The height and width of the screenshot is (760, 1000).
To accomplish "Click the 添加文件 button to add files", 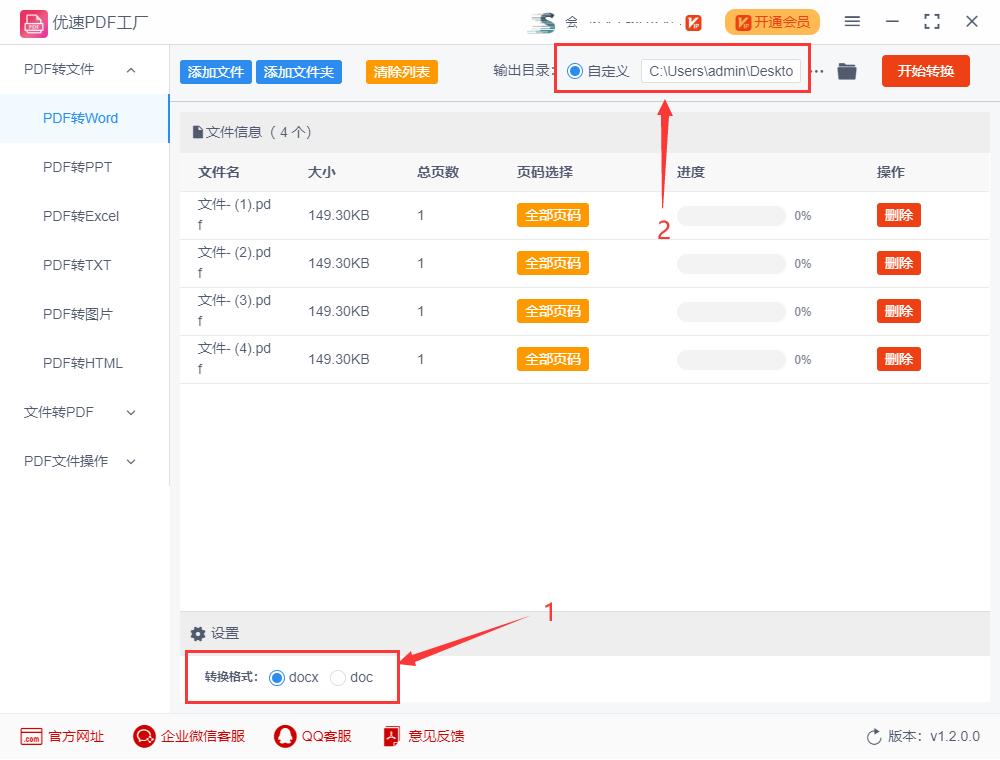I will 214,72.
